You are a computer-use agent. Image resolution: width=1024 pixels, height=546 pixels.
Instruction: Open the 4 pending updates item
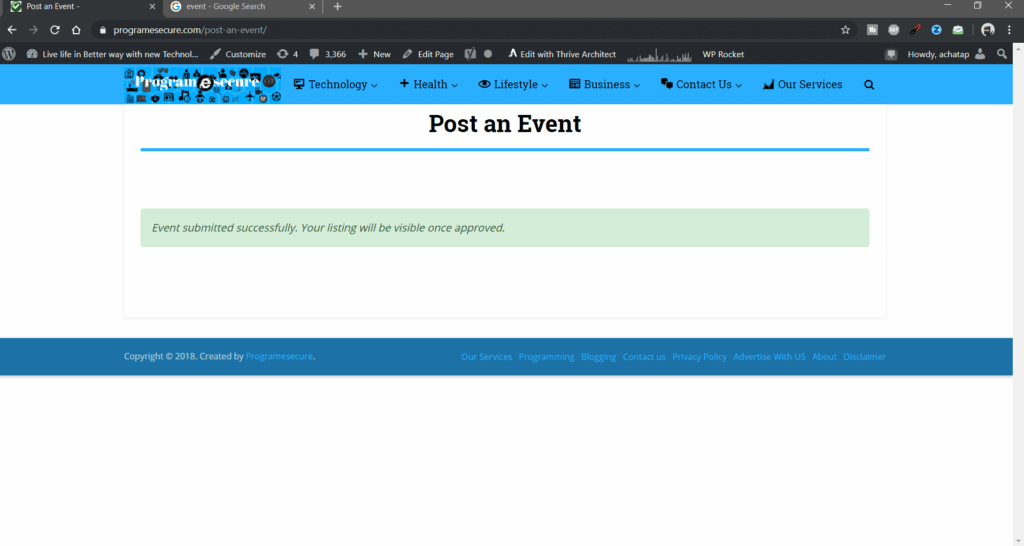tap(287, 54)
